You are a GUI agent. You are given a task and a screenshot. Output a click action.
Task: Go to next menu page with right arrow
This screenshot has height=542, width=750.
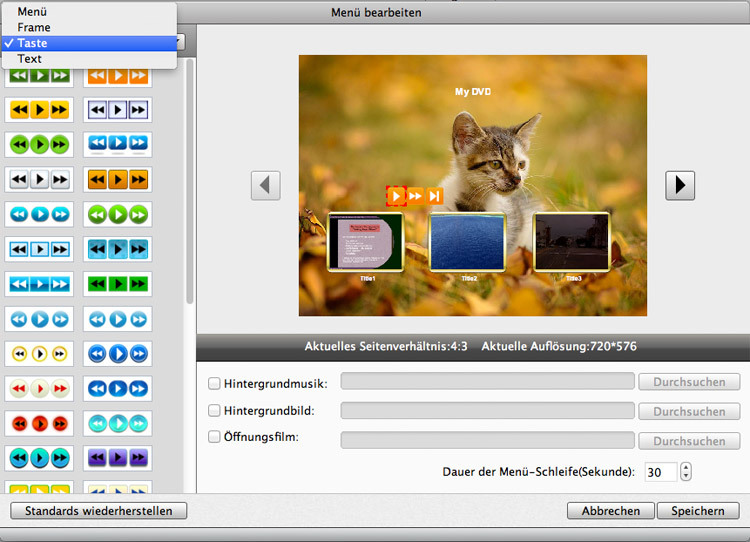pos(680,185)
